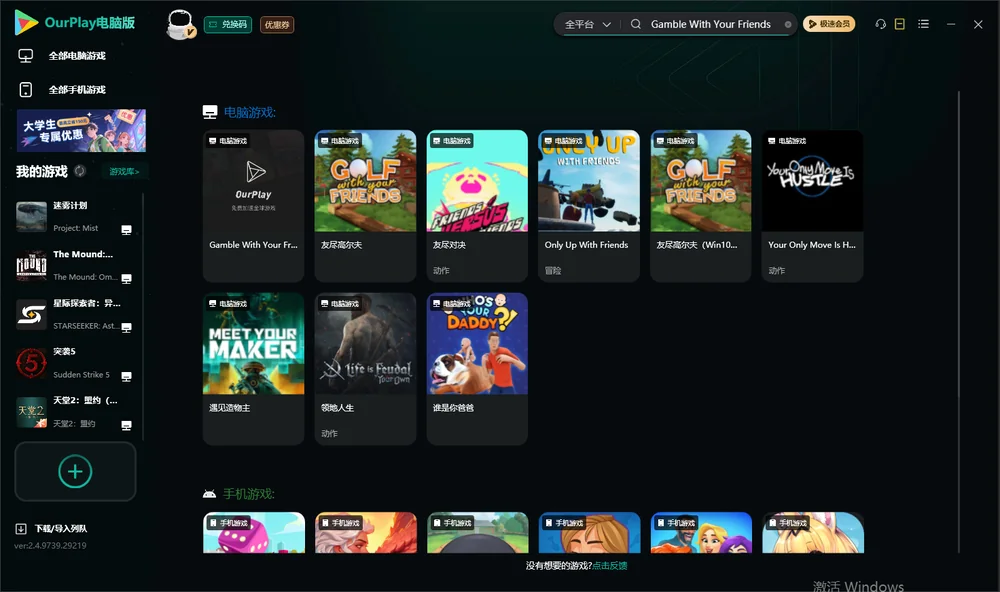Select 天堂2: 盟约 in my games list
1000x592 pixels.
click(x=75, y=412)
